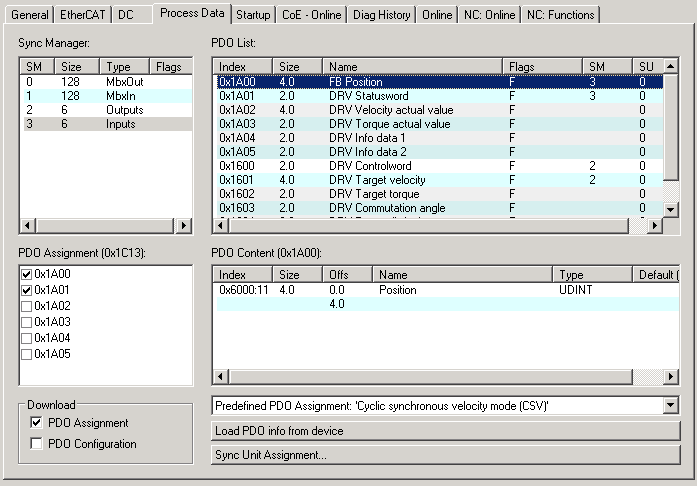The height and width of the screenshot is (486, 697).
Task: Click the PDO List SM column header
Action: click(607, 67)
